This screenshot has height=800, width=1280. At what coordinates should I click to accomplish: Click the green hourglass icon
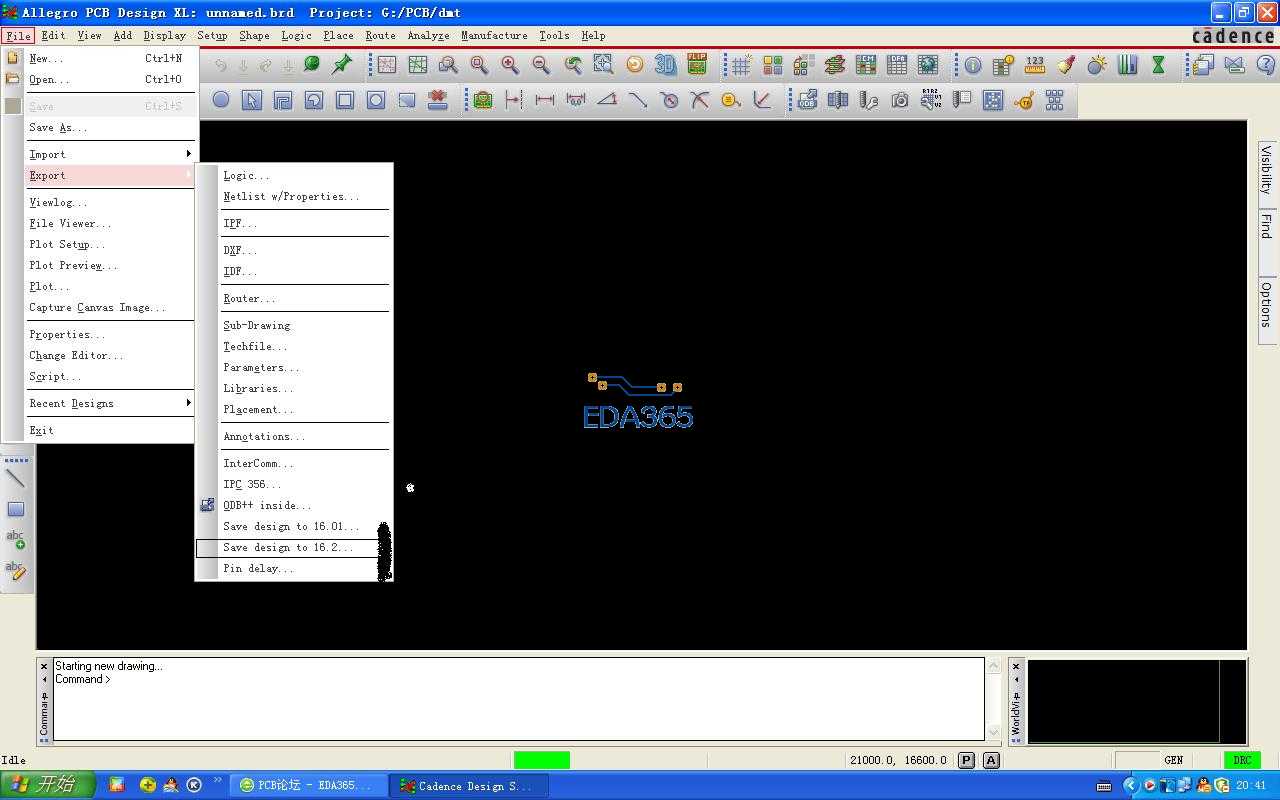1158,65
